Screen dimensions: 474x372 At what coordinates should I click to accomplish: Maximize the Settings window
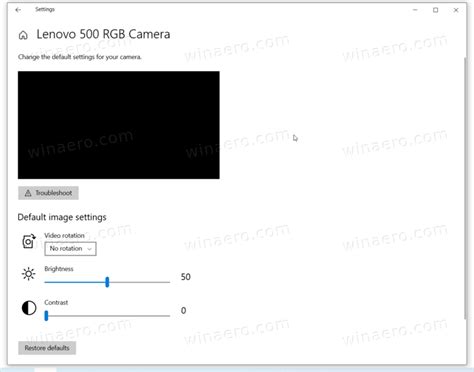pos(435,10)
